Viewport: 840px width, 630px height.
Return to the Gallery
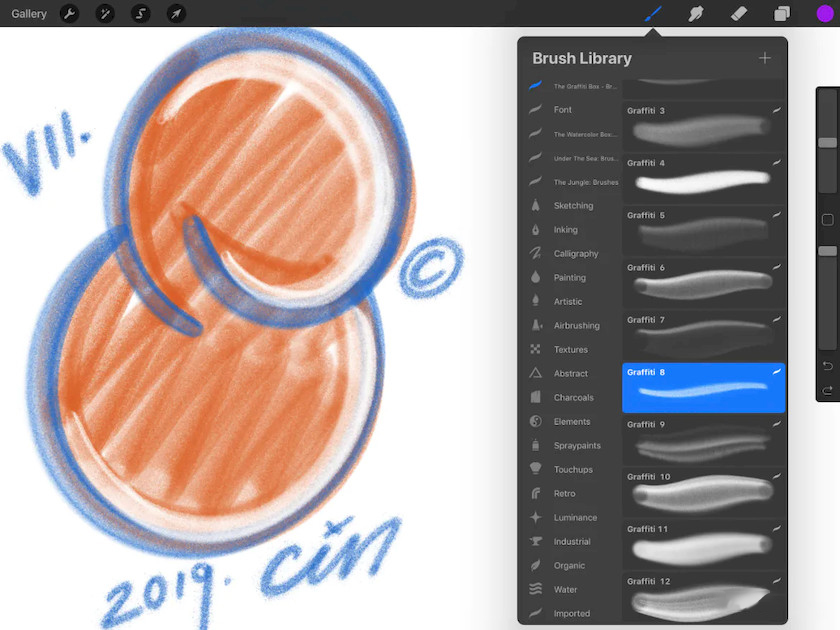[x=29, y=14]
